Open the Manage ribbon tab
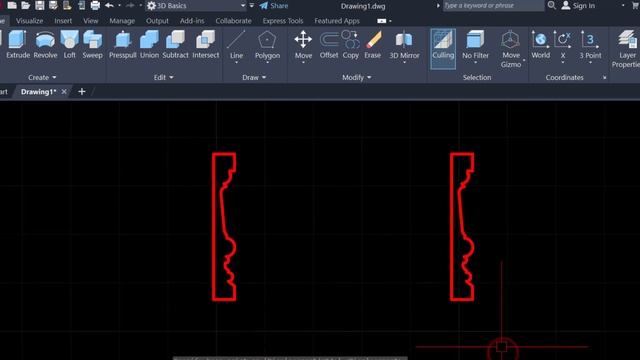This screenshot has height=360, width=640. pyautogui.click(x=122, y=21)
